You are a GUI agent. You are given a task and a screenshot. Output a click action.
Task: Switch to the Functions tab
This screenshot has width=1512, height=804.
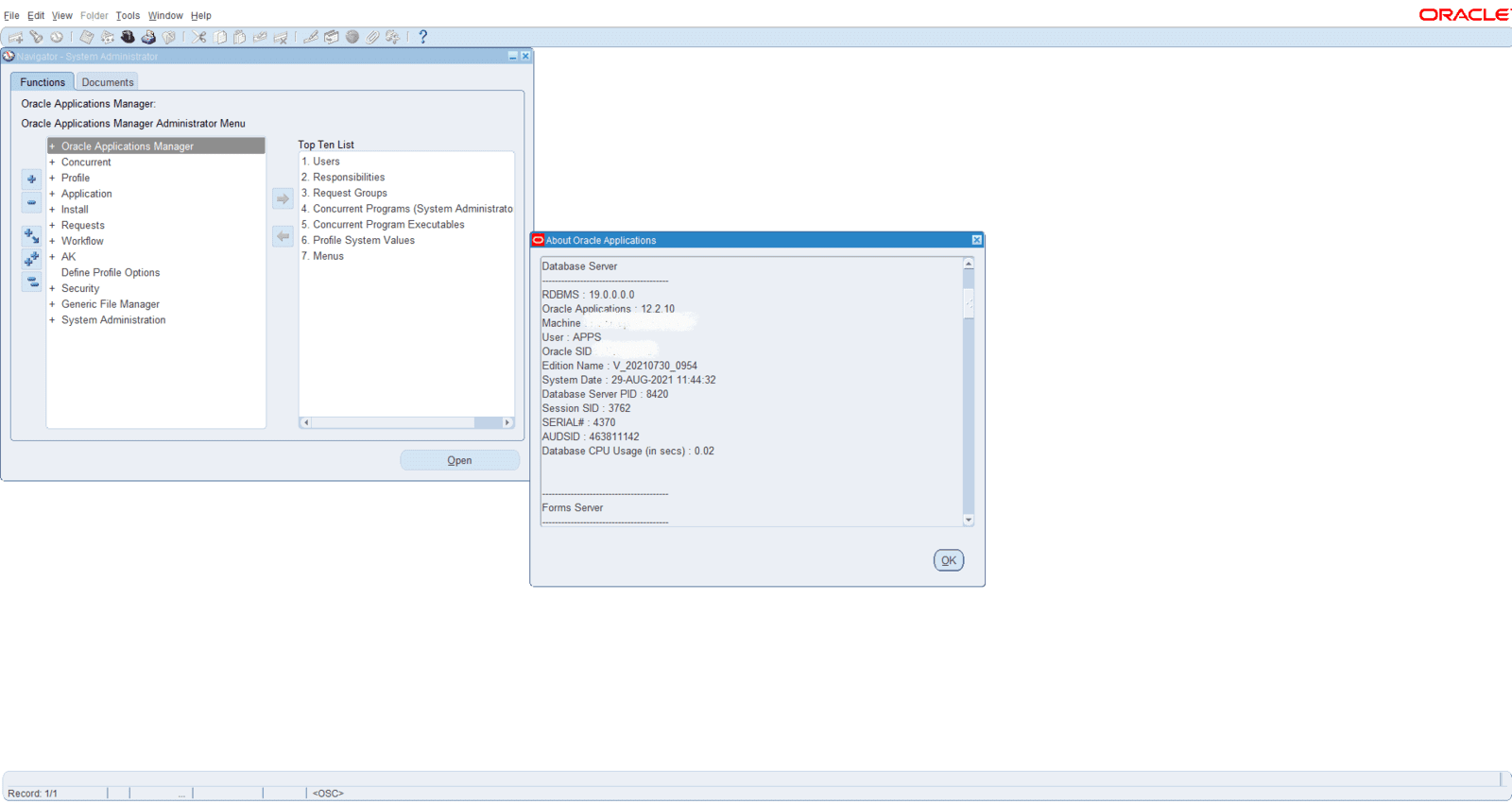click(43, 82)
